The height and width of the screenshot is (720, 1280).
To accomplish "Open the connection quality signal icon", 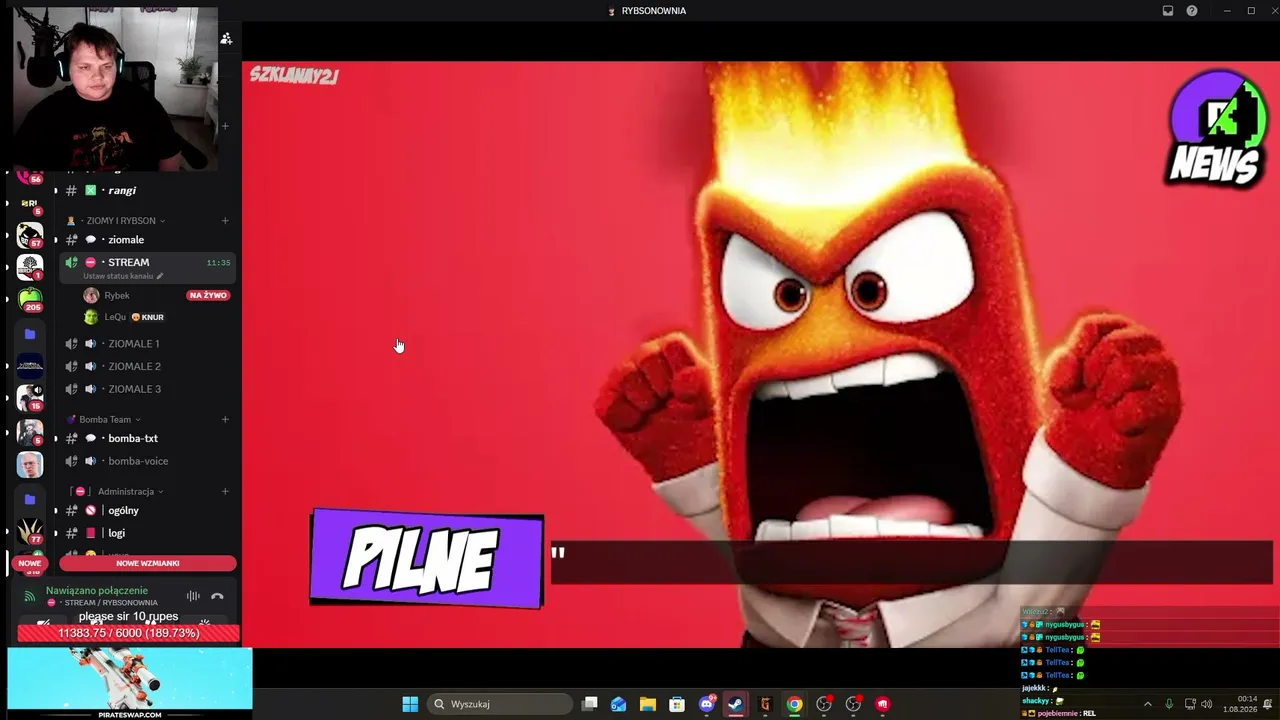I will click(x=30, y=596).
